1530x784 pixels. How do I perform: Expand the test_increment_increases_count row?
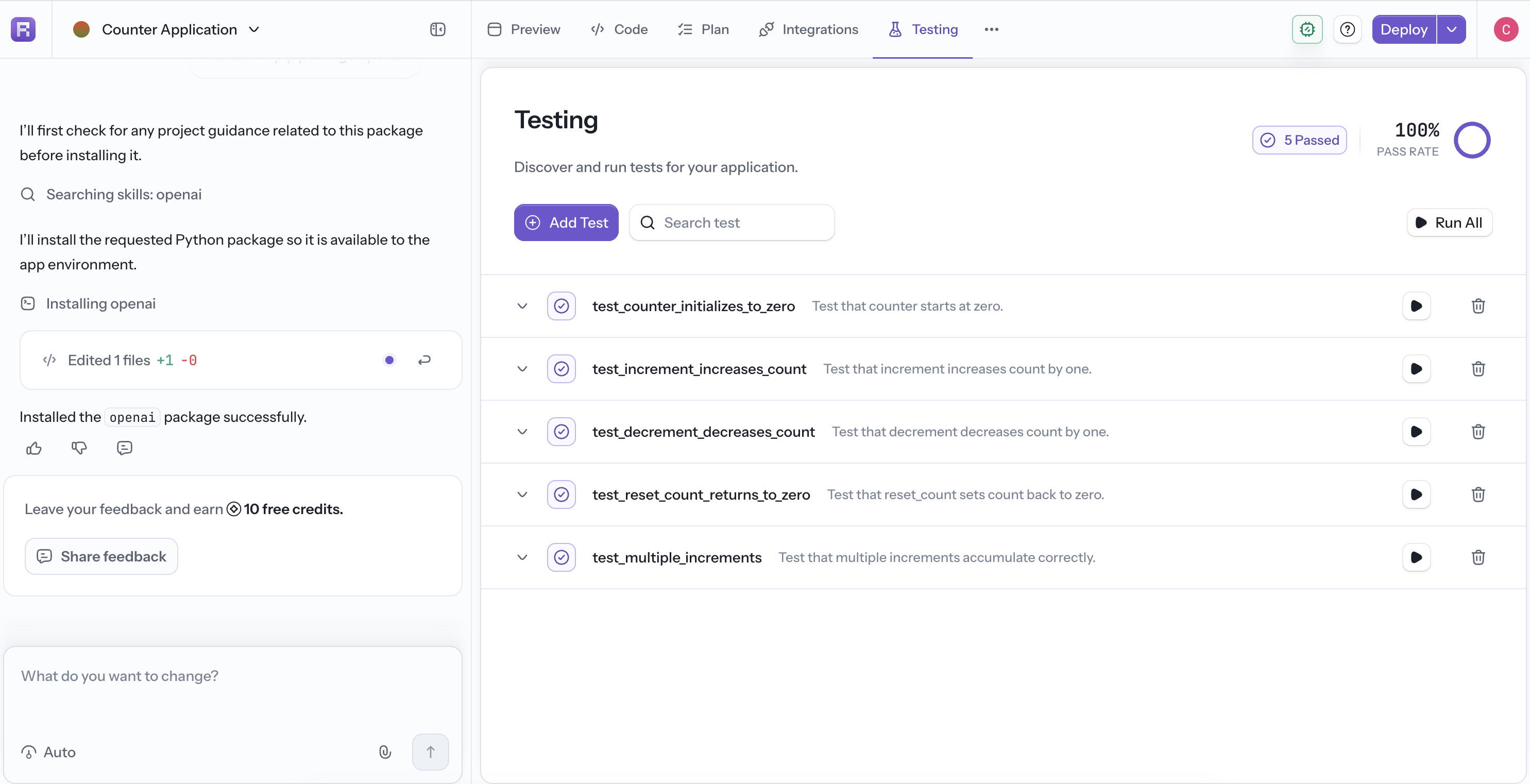click(522, 369)
